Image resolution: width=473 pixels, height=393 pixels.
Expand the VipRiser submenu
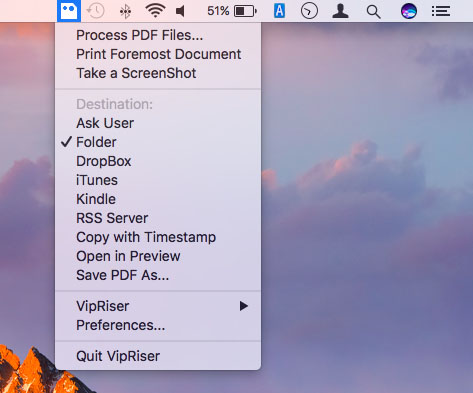point(158,306)
